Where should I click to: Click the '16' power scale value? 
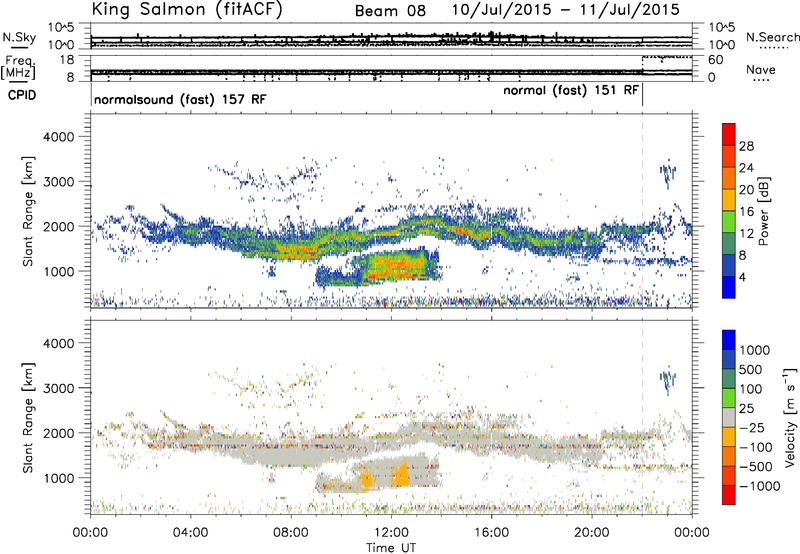pyautogui.click(x=746, y=212)
